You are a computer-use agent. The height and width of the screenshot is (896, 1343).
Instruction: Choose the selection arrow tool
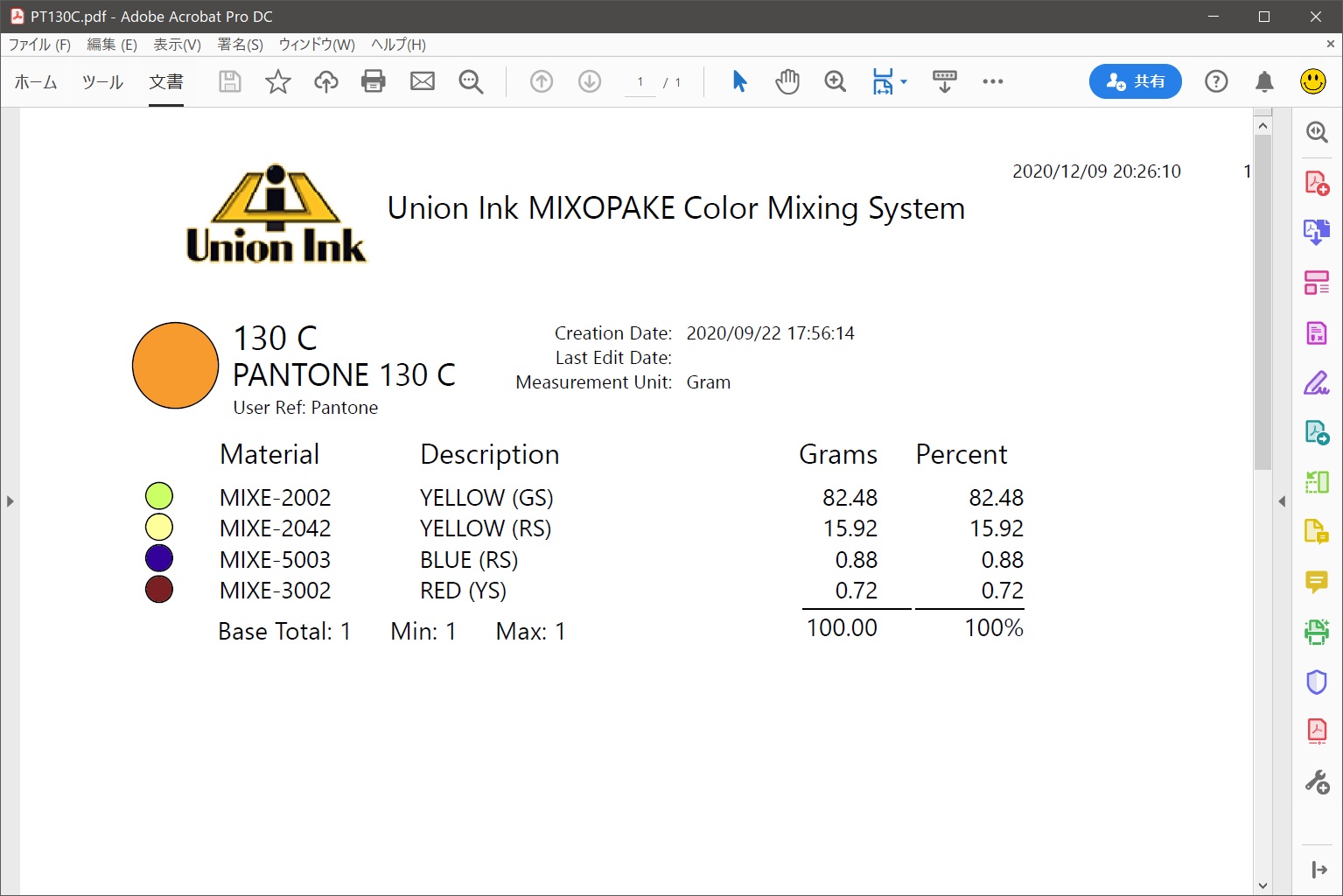pyautogui.click(x=739, y=81)
